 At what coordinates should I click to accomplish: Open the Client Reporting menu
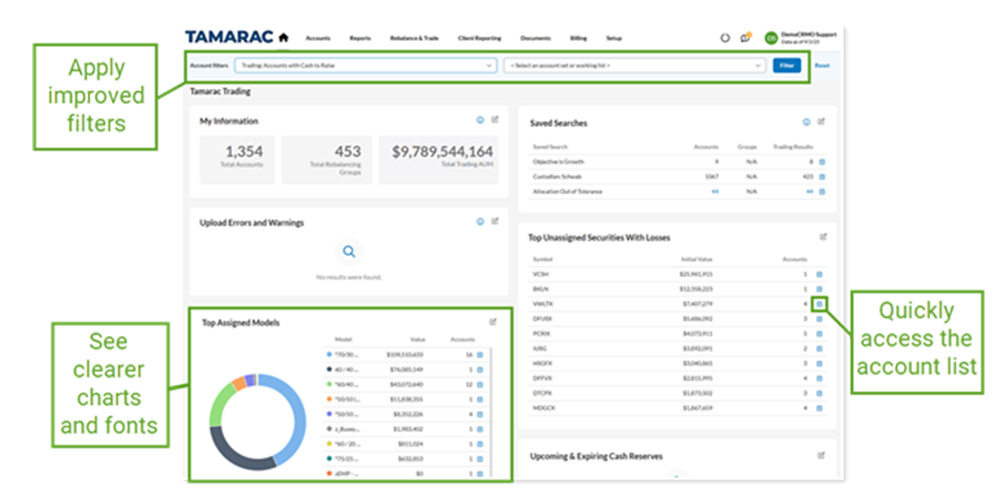479,38
